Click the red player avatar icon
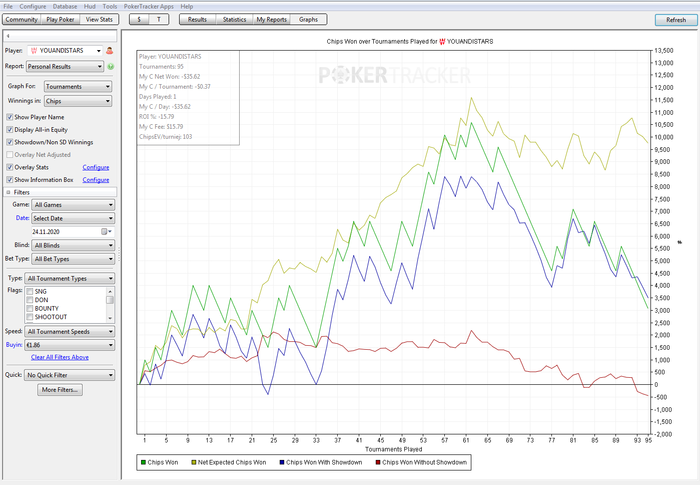The height and width of the screenshot is (485, 700). tap(108, 49)
